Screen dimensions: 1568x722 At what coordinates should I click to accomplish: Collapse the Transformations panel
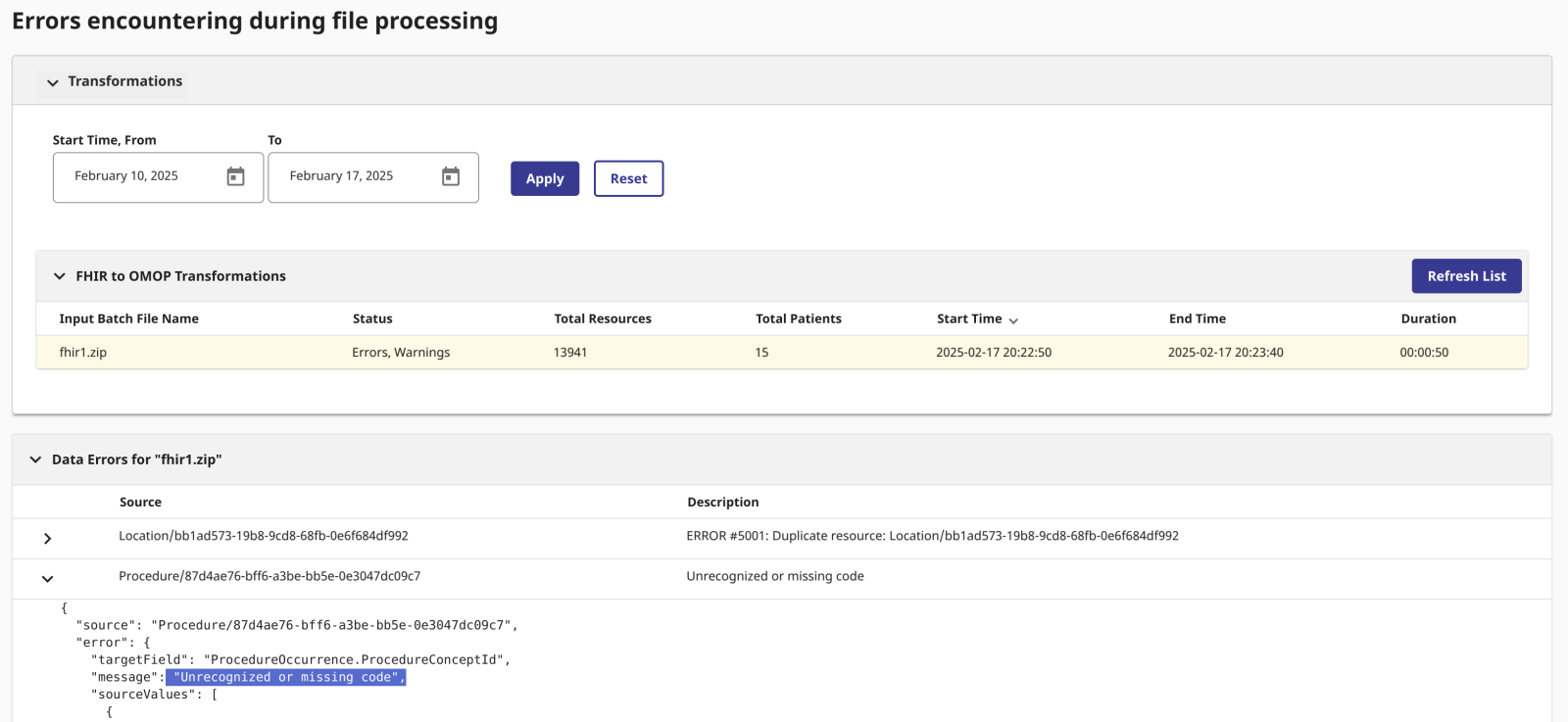coord(53,82)
